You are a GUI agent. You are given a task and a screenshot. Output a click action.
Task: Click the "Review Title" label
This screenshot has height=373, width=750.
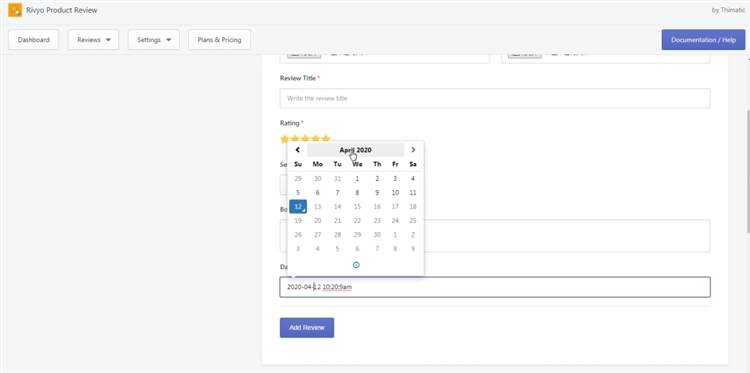(298, 78)
